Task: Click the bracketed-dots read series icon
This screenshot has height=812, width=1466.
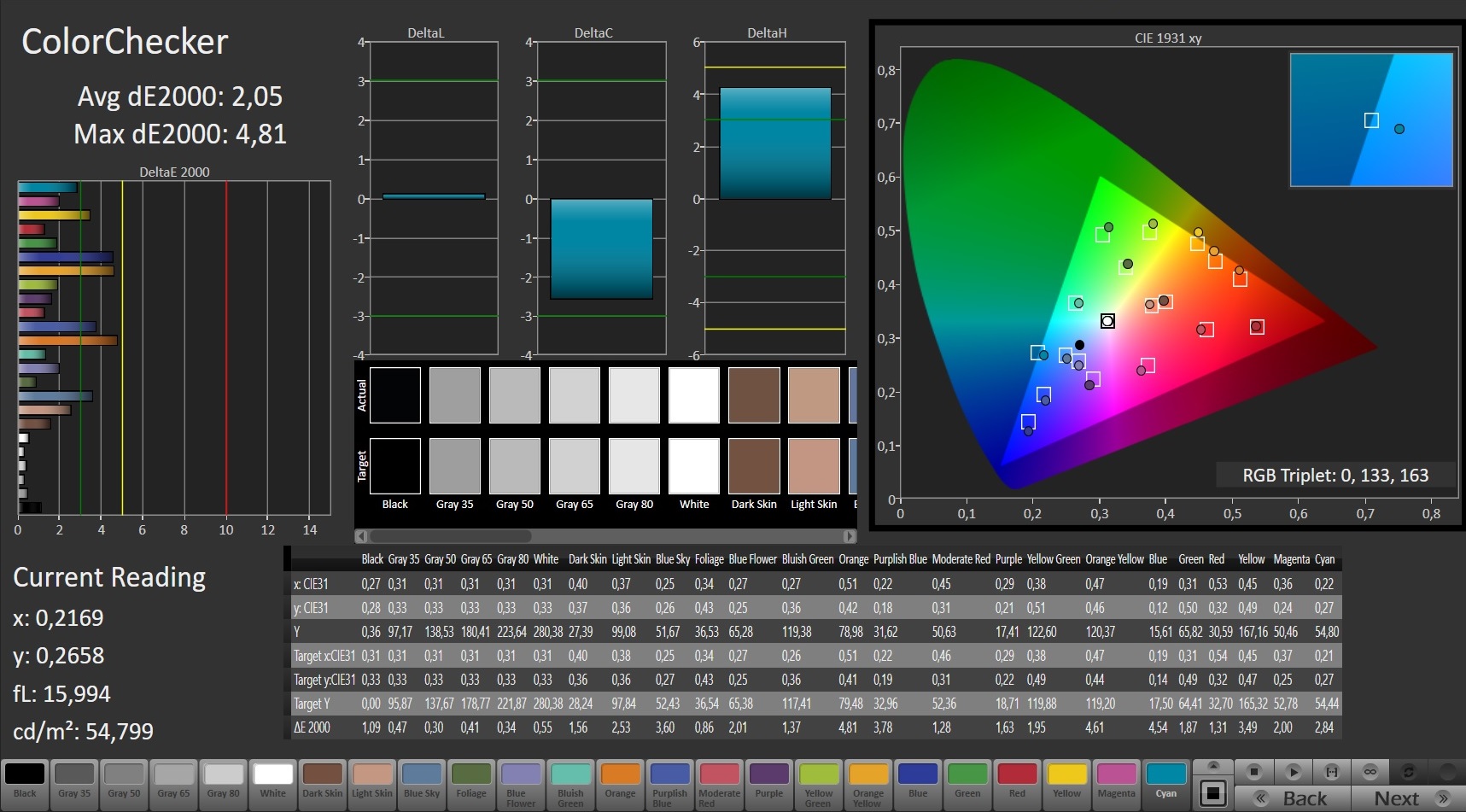Action: coord(1331,772)
